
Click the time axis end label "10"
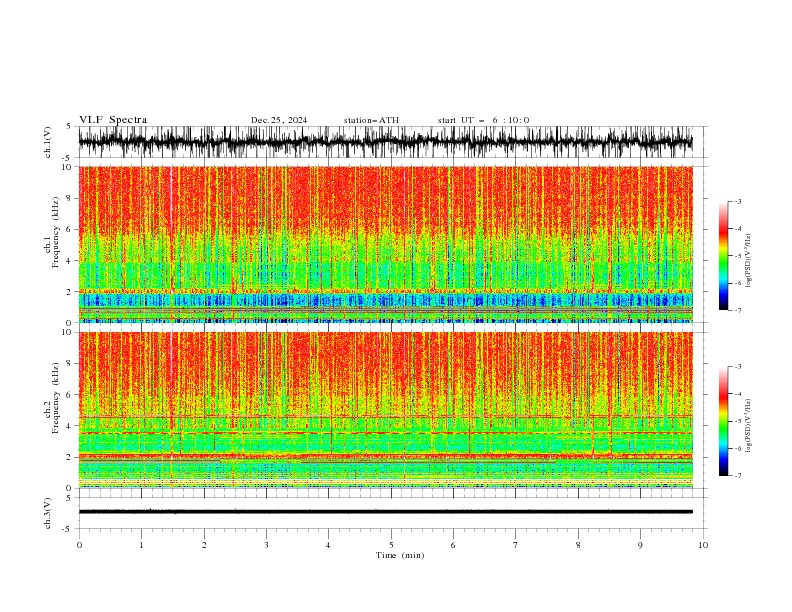pyautogui.click(x=703, y=545)
